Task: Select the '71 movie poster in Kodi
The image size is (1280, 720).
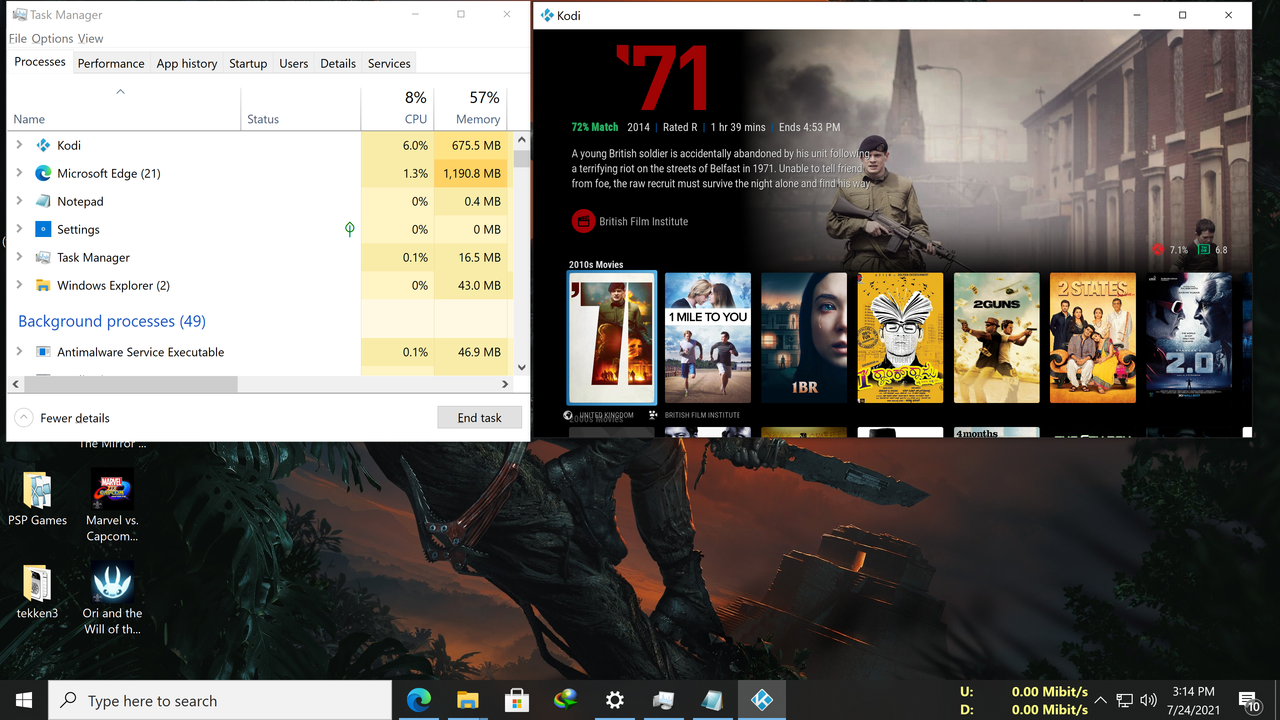Action: (x=612, y=338)
